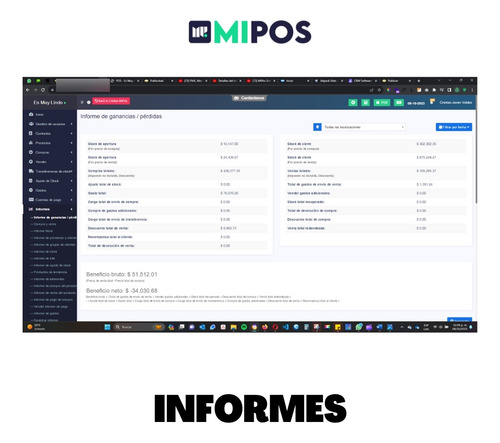The image size is (500, 443).
Task: Switch to the CRM Software browser tab
Action: 362,81
